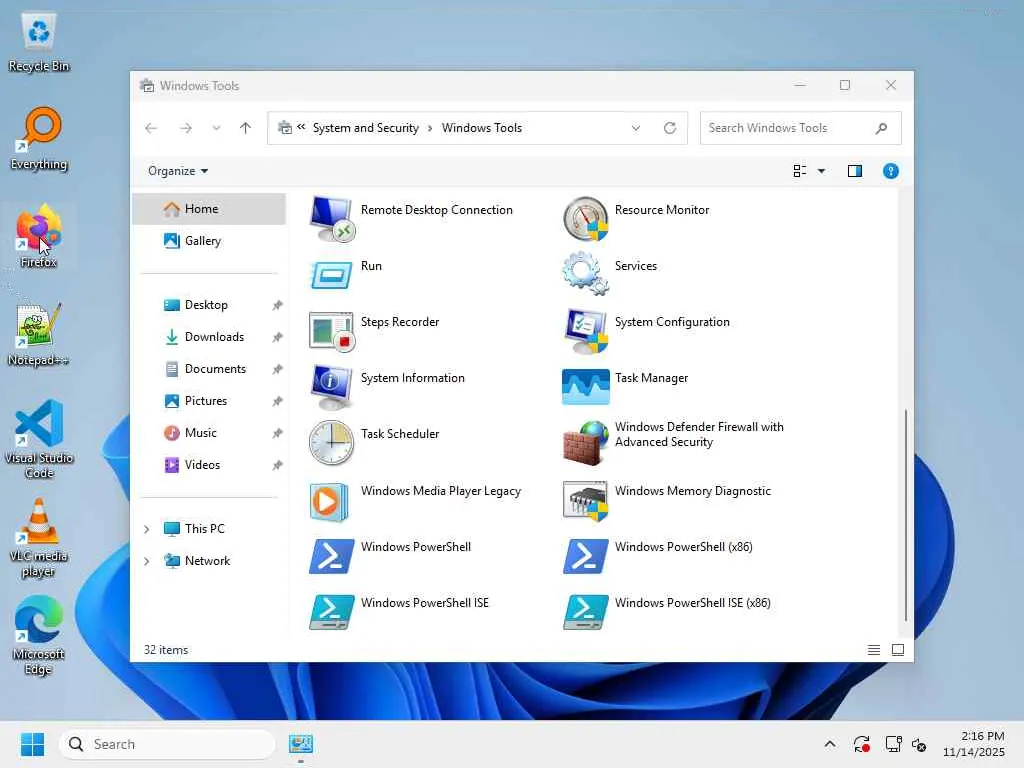The height and width of the screenshot is (768, 1024).
Task: Click the taskbar Search box
Action: (x=167, y=744)
